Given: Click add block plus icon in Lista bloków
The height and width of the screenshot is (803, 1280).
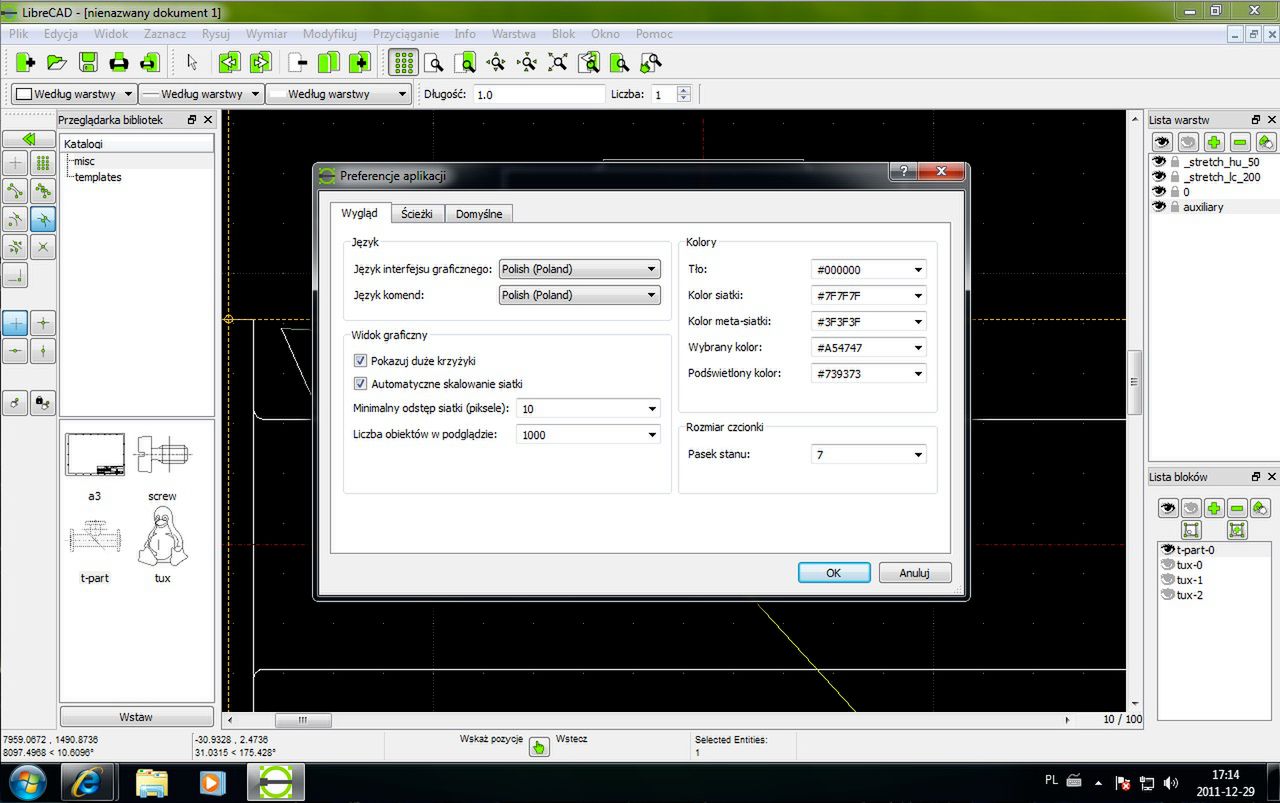Looking at the screenshot, I should click(1214, 508).
